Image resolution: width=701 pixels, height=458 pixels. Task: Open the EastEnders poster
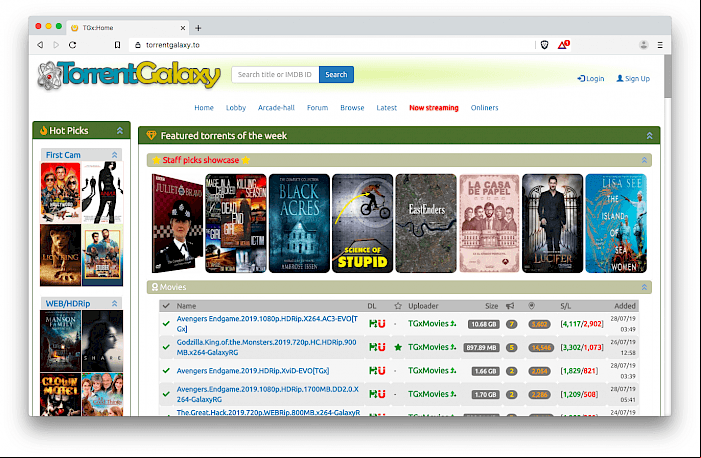point(426,223)
